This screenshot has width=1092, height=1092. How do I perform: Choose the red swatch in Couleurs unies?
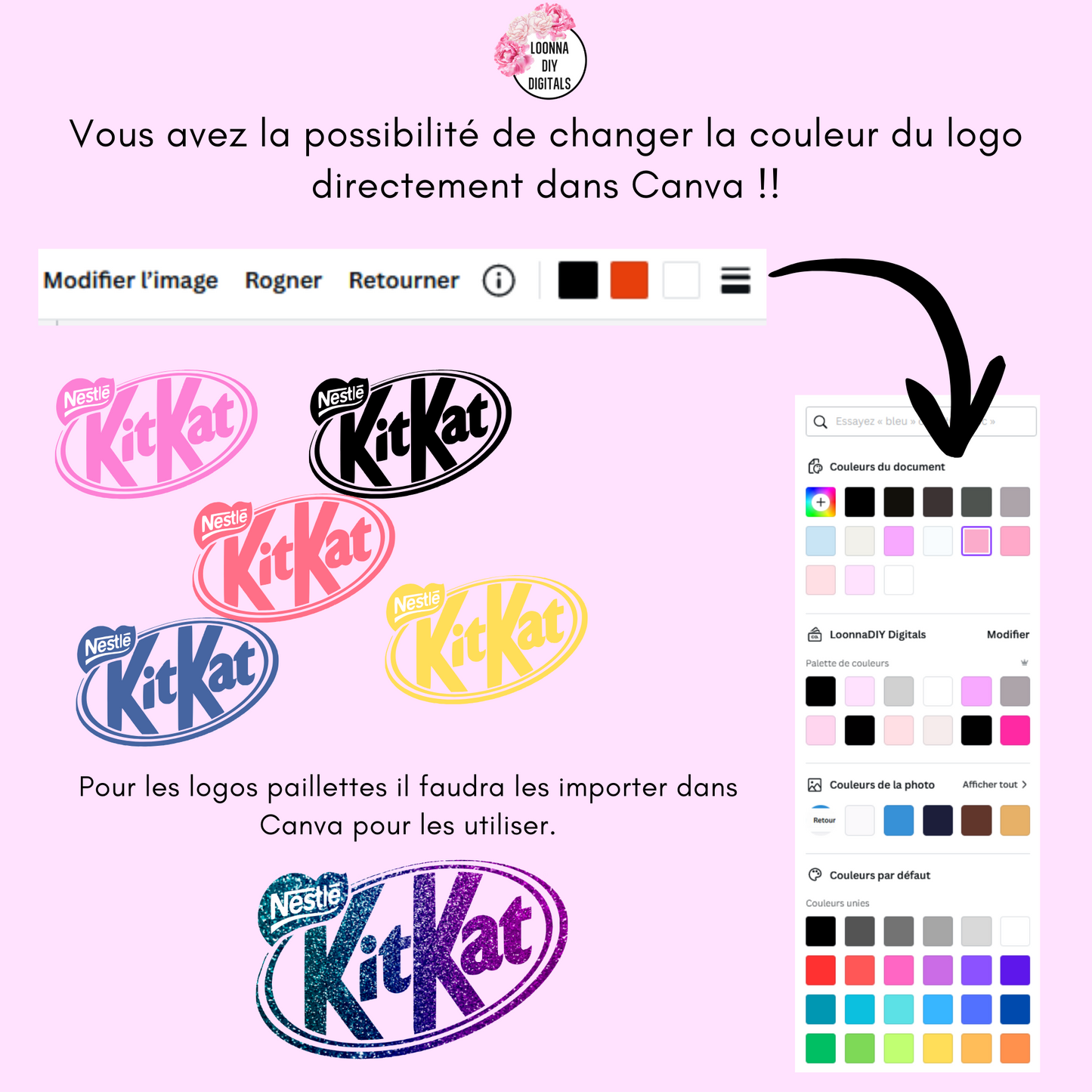point(821,970)
